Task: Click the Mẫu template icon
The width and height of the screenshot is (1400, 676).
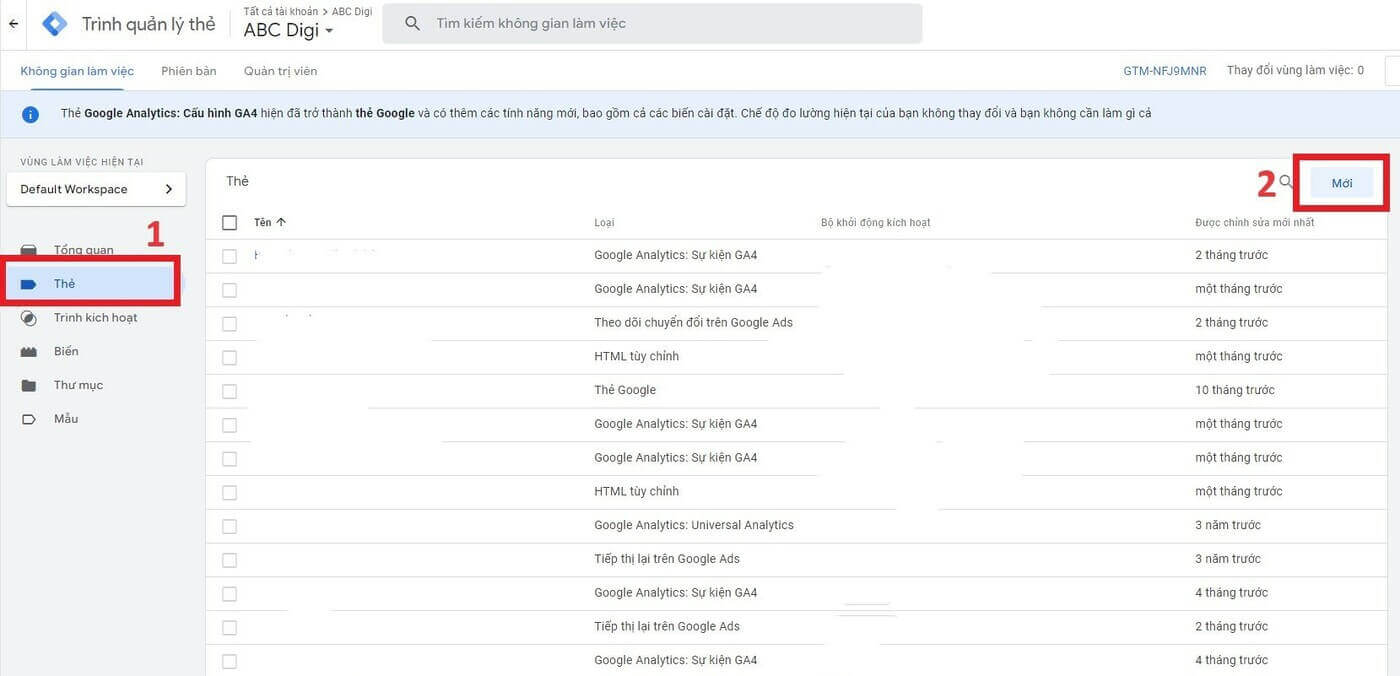Action: (x=29, y=419)
